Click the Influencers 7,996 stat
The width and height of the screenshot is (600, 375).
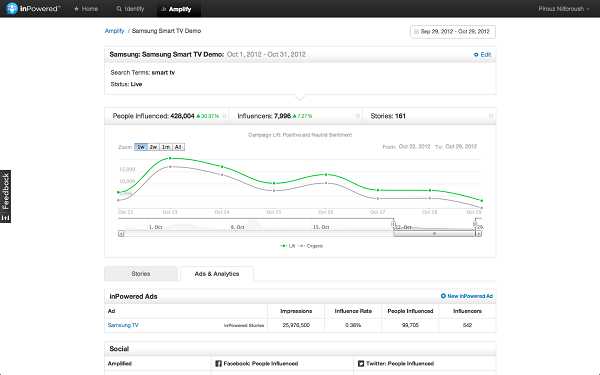point(275,116)
